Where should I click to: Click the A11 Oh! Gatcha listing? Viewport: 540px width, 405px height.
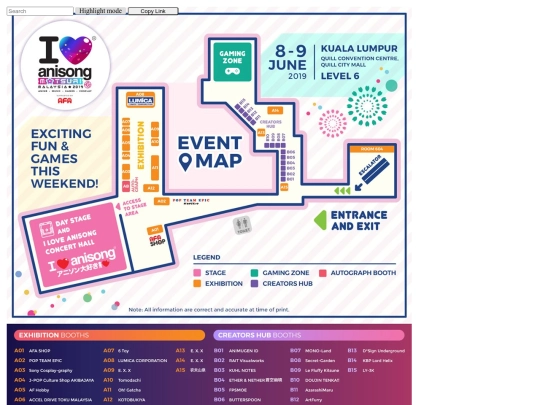coord(122,390)
